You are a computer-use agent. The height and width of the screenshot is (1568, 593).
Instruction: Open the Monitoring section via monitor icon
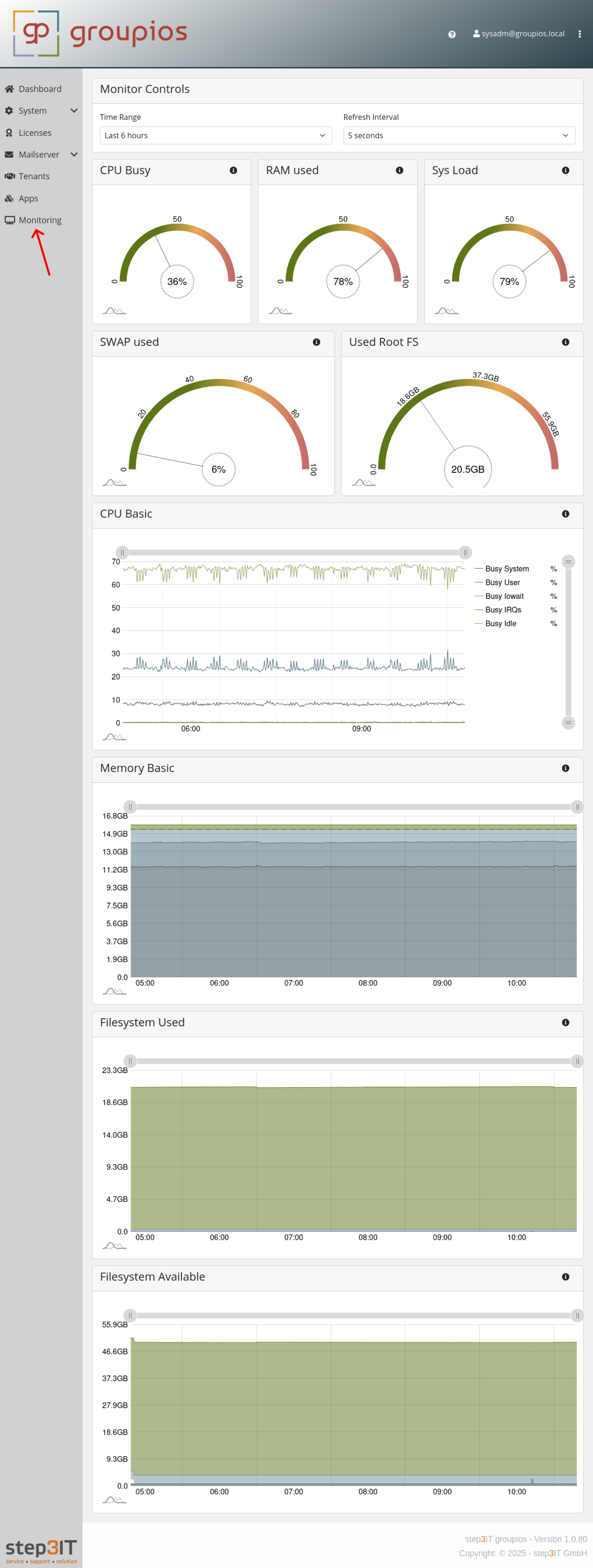pyautogui.click(x=10, y=220)
